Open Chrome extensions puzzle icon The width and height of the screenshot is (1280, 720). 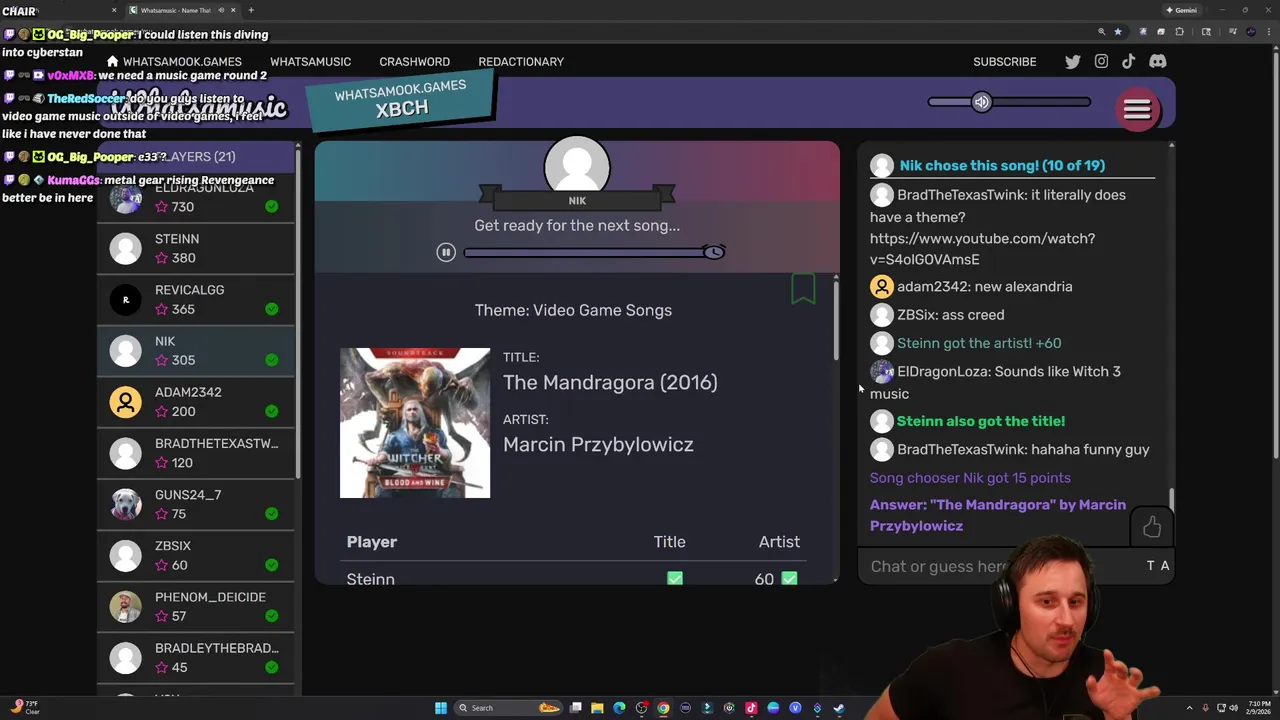pyautogui.click(x=1179, y=32)
